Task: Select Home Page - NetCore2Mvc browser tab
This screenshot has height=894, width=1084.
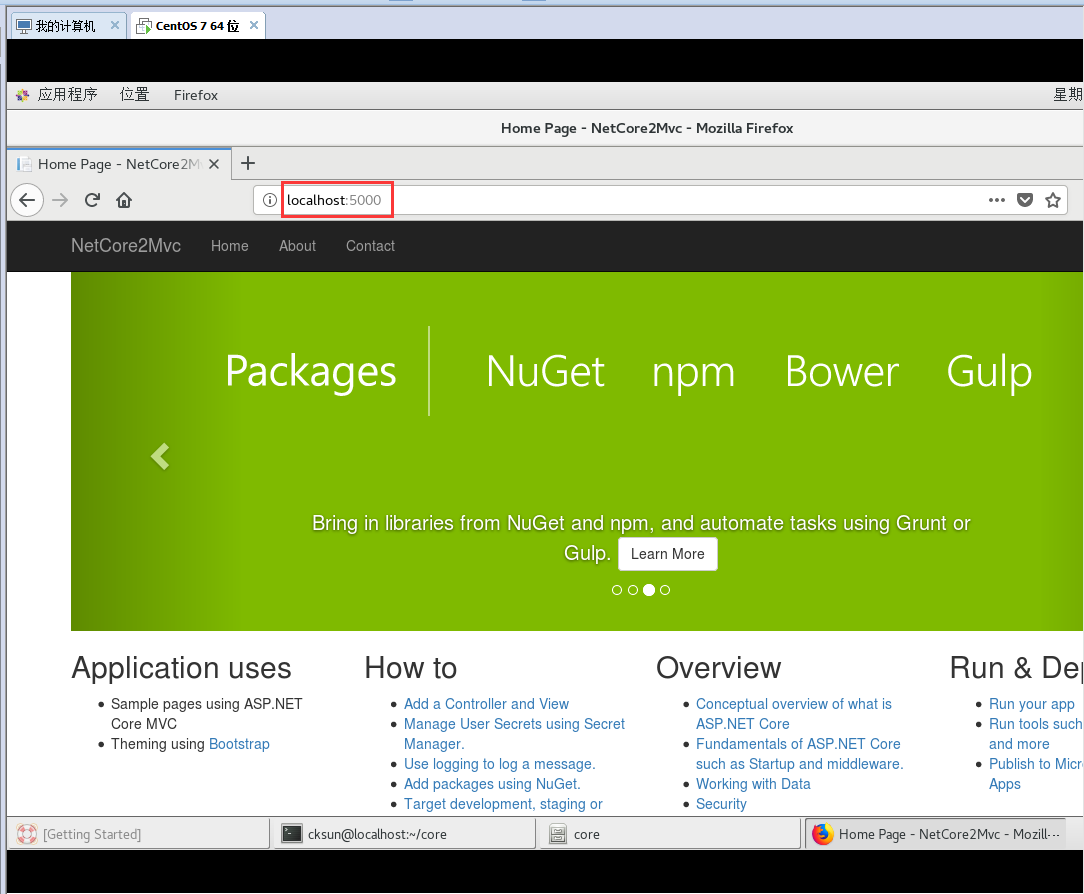Action: (119, 164)
